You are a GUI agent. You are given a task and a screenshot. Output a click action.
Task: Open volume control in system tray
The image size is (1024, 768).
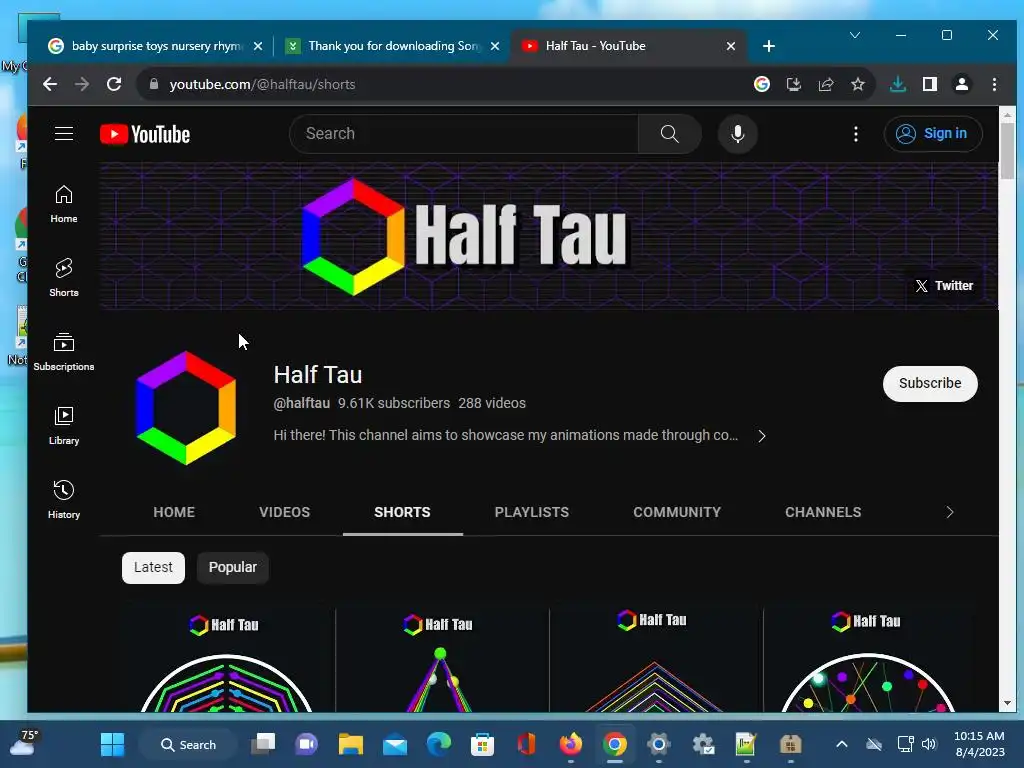(x=928, y=744)
